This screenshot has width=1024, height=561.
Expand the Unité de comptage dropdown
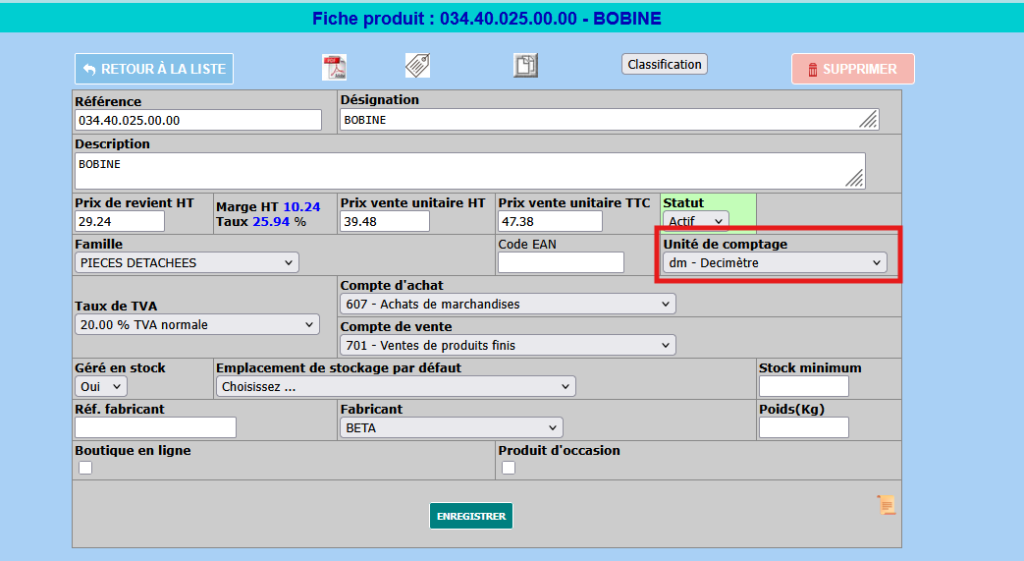(774, 263)
